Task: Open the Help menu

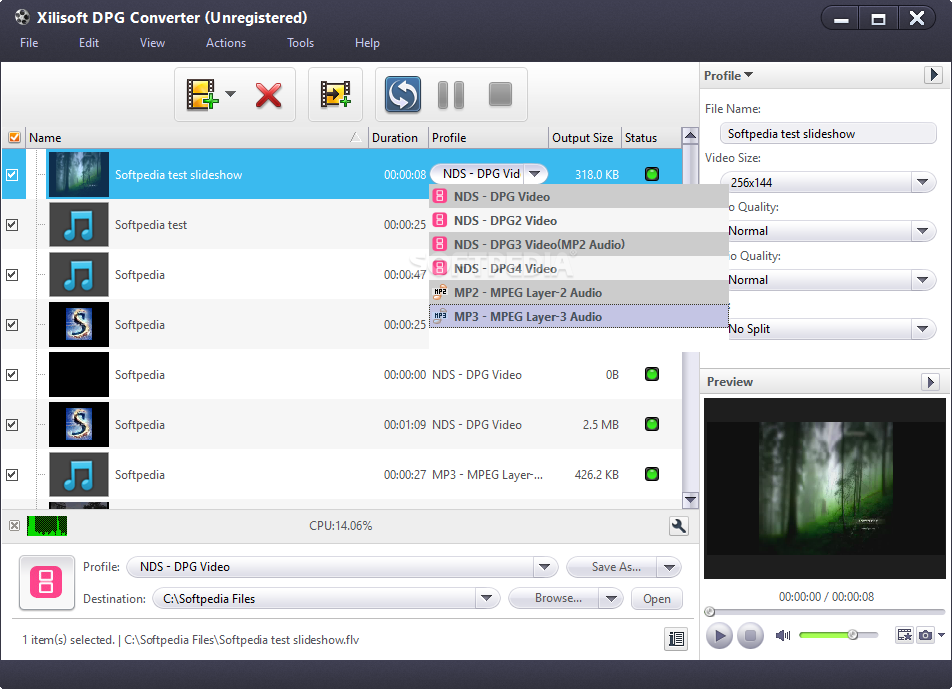Action: (x=367, y=43)
